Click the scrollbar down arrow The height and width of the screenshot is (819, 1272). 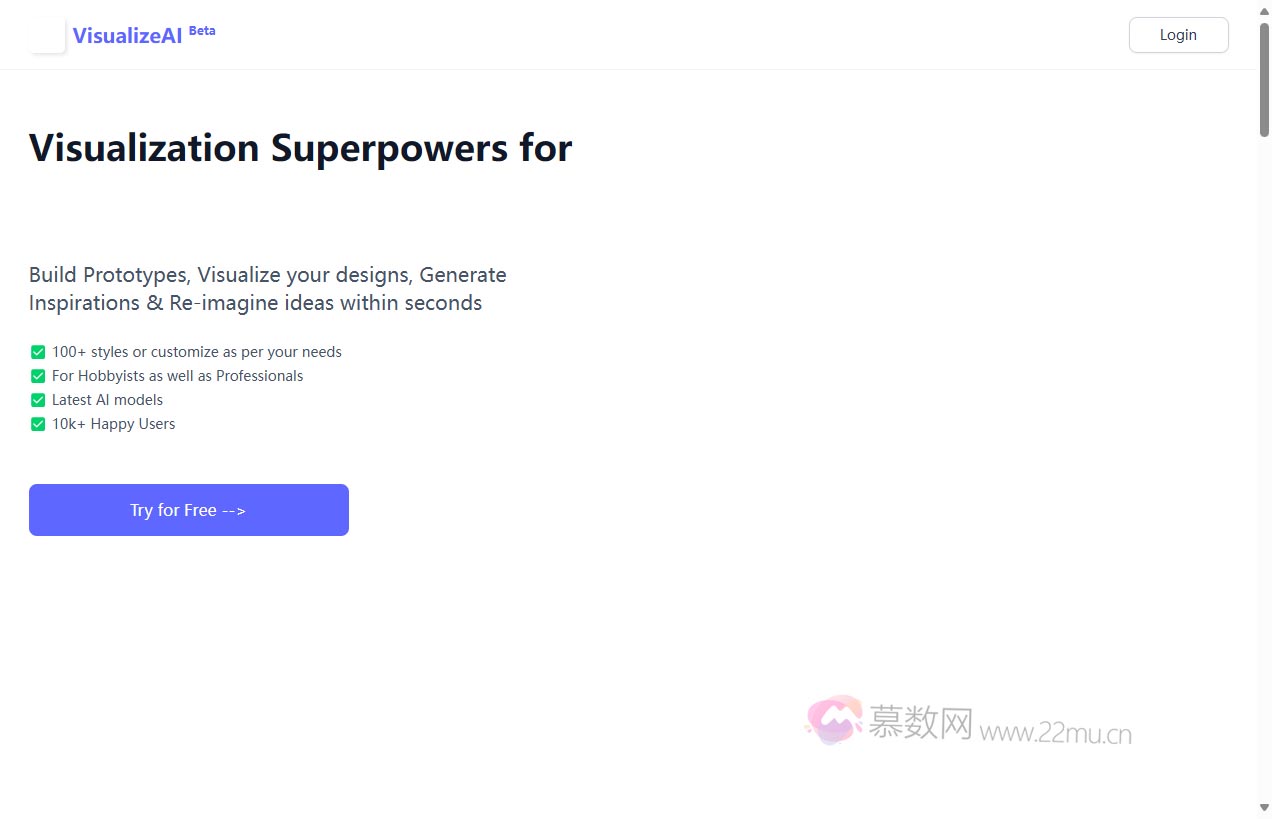(1264, 808)
